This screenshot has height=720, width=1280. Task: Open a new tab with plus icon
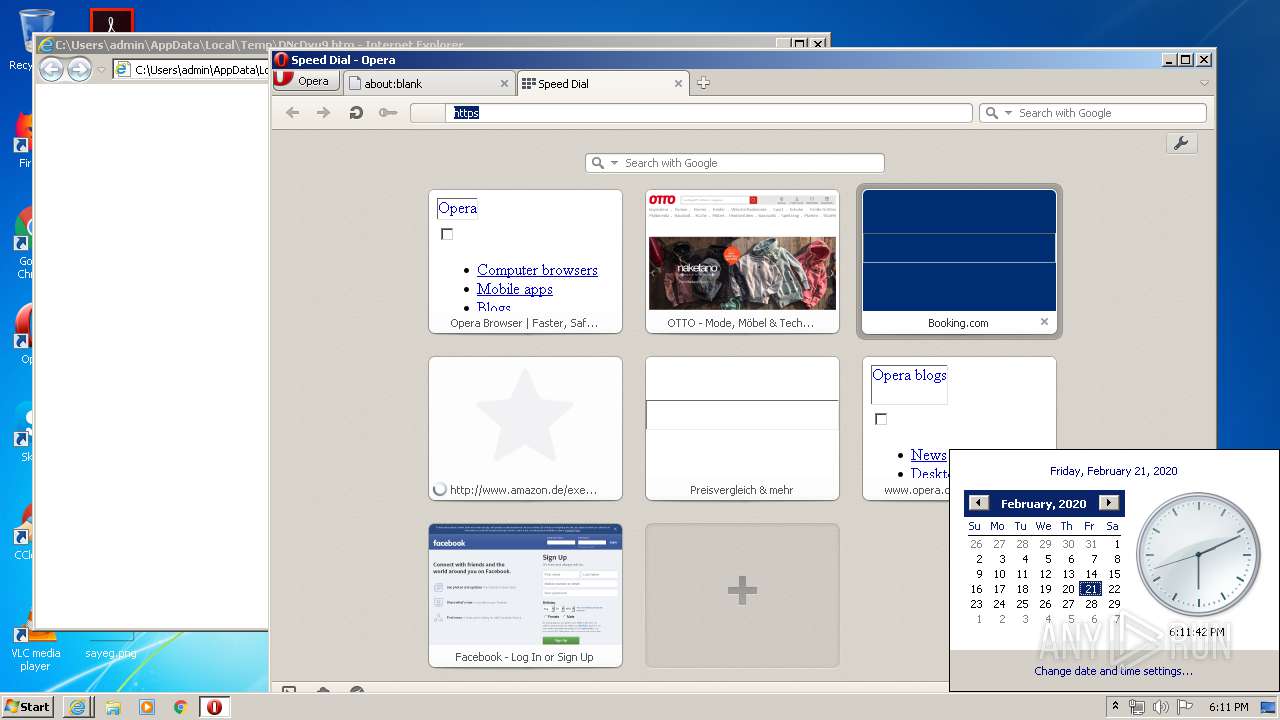pos(703,83)
